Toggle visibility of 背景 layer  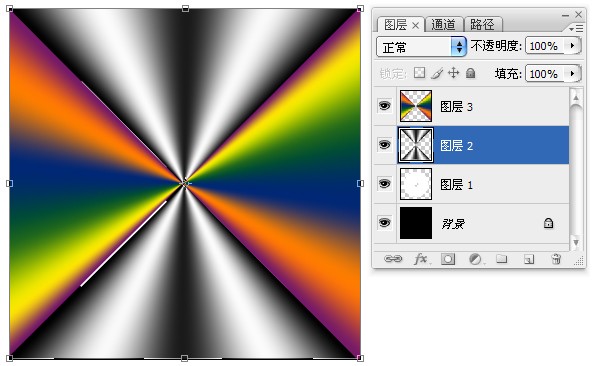pyautogui.click(x=384, y=223)
